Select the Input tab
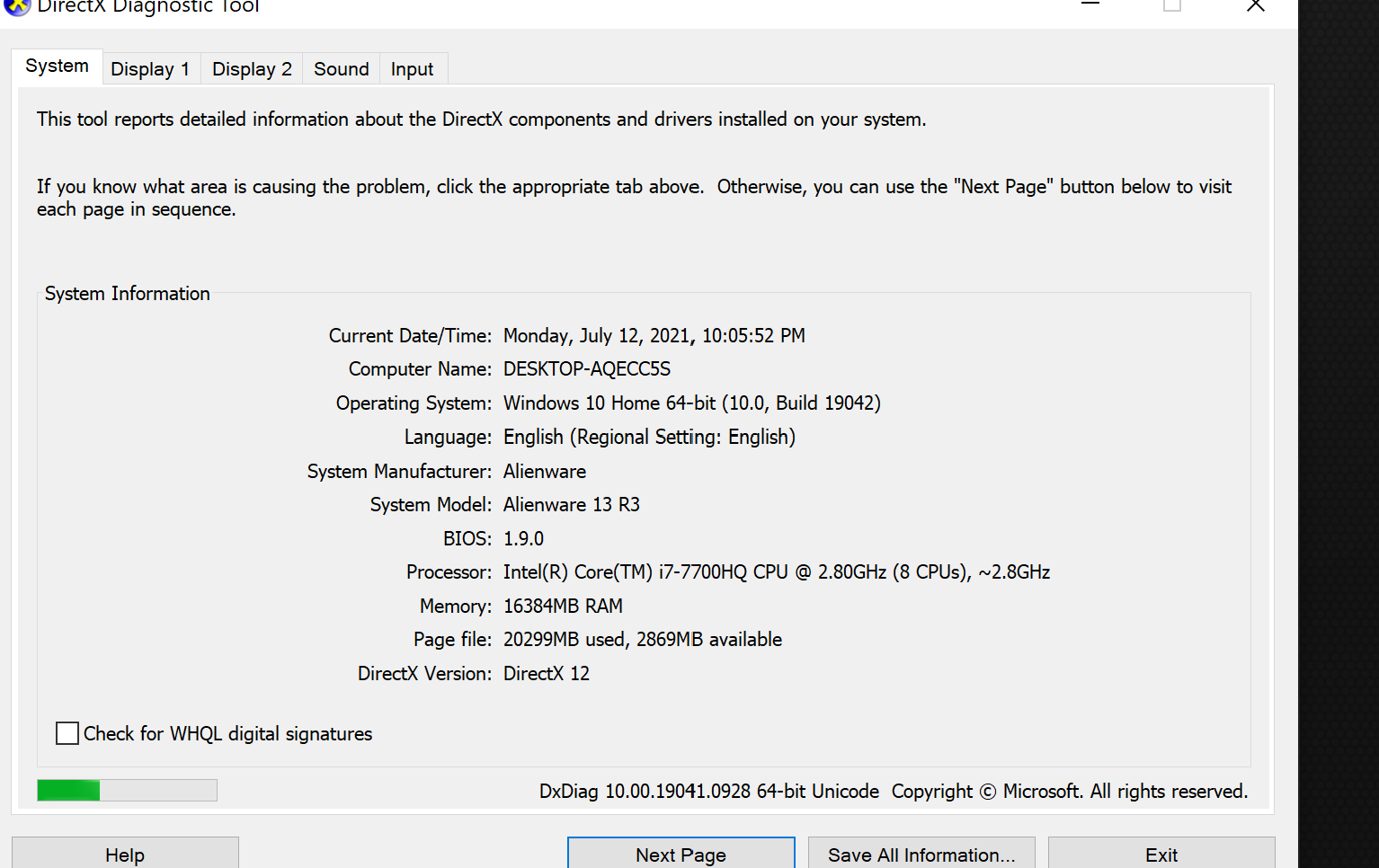Image resolution: width=1379 pixels, height=868 pixels. 412,69
